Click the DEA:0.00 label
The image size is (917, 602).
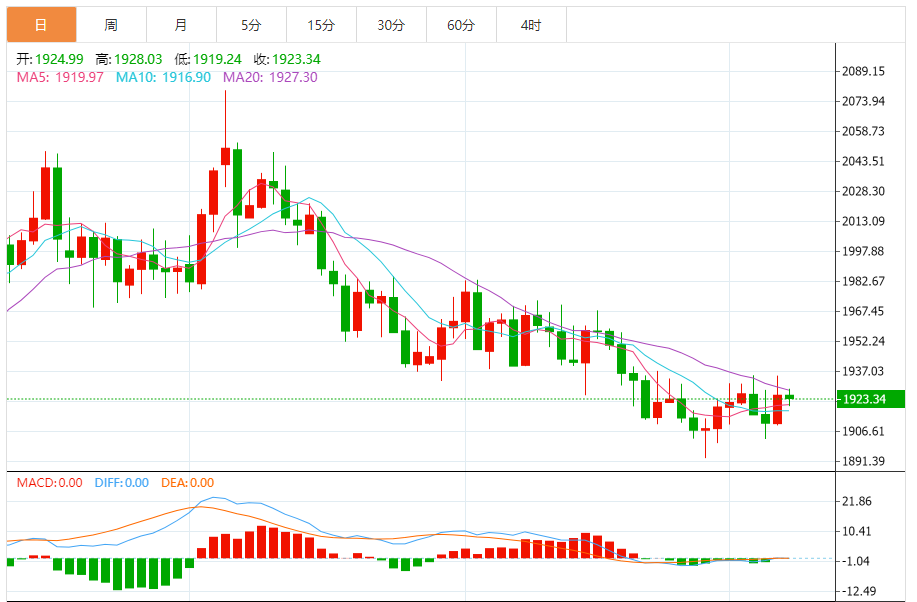188,483
